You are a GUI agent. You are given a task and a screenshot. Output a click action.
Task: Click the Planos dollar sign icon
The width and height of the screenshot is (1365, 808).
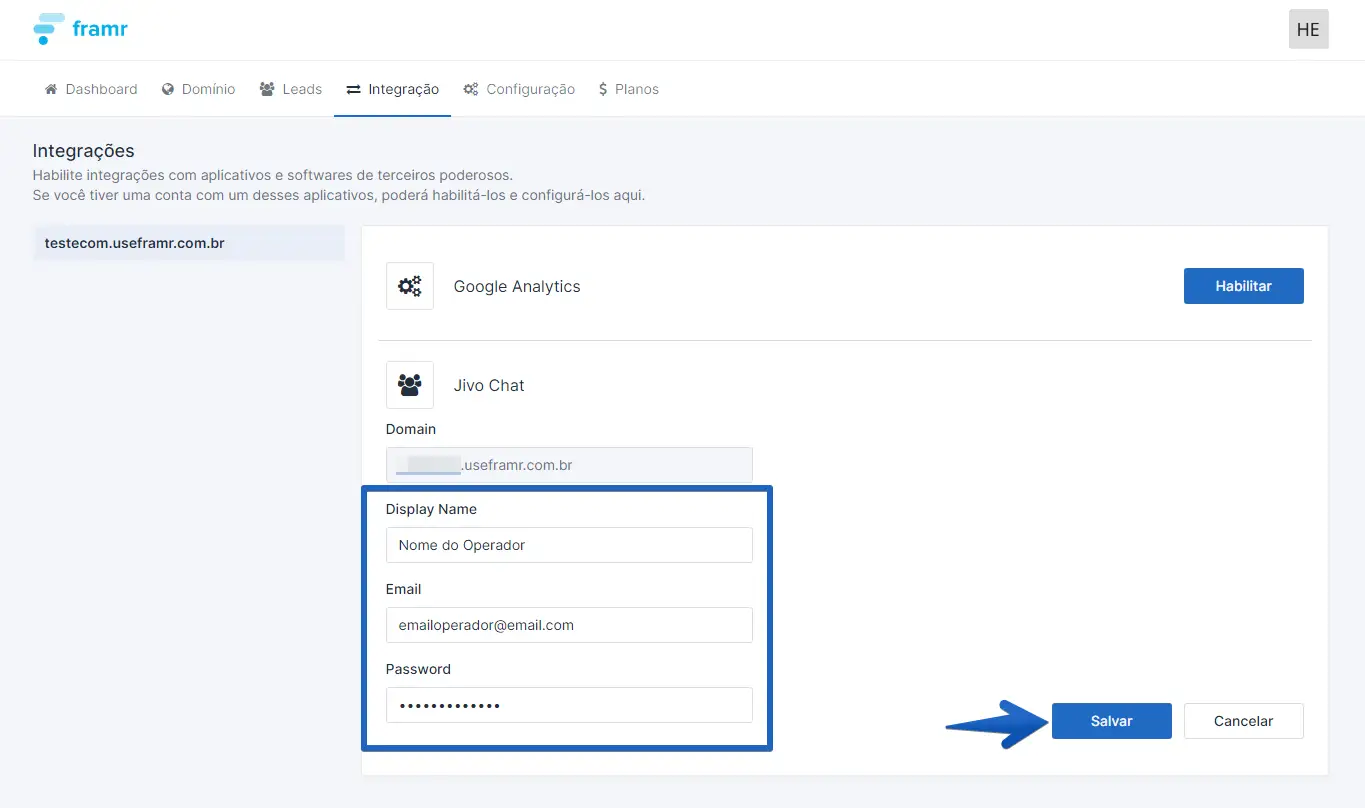pos(603,89)
